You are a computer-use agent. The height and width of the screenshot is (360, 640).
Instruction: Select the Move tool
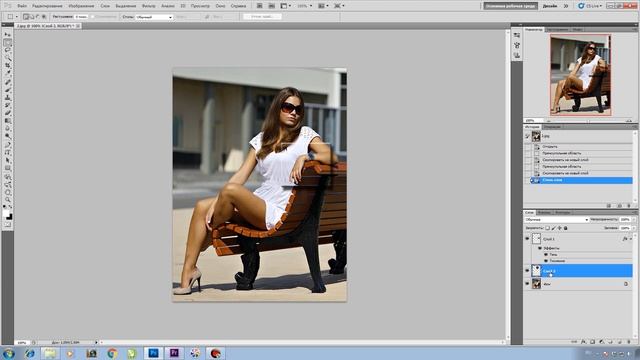click(x=8, y=35)
